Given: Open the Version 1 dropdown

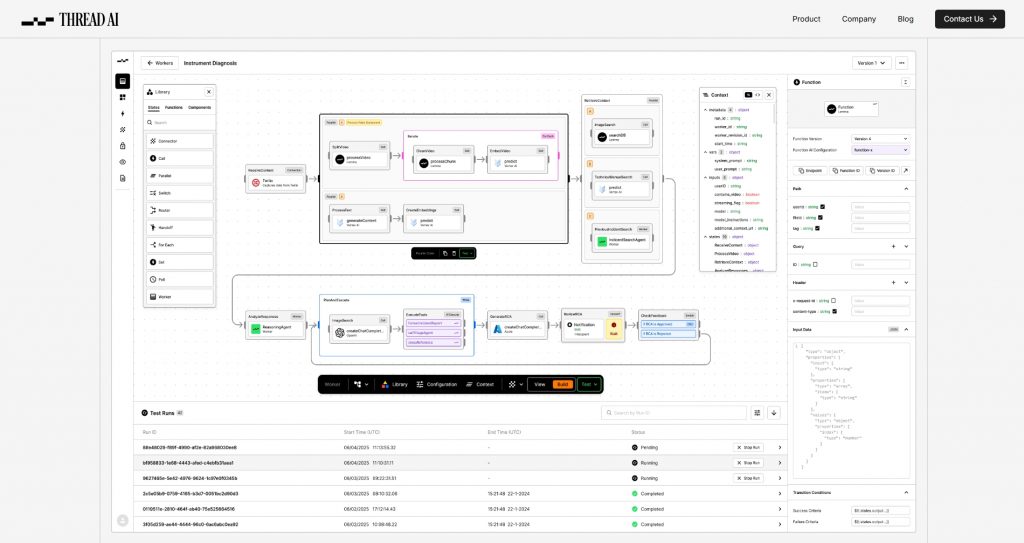Looking at the screenshot, I should click(x=871, y=63).
